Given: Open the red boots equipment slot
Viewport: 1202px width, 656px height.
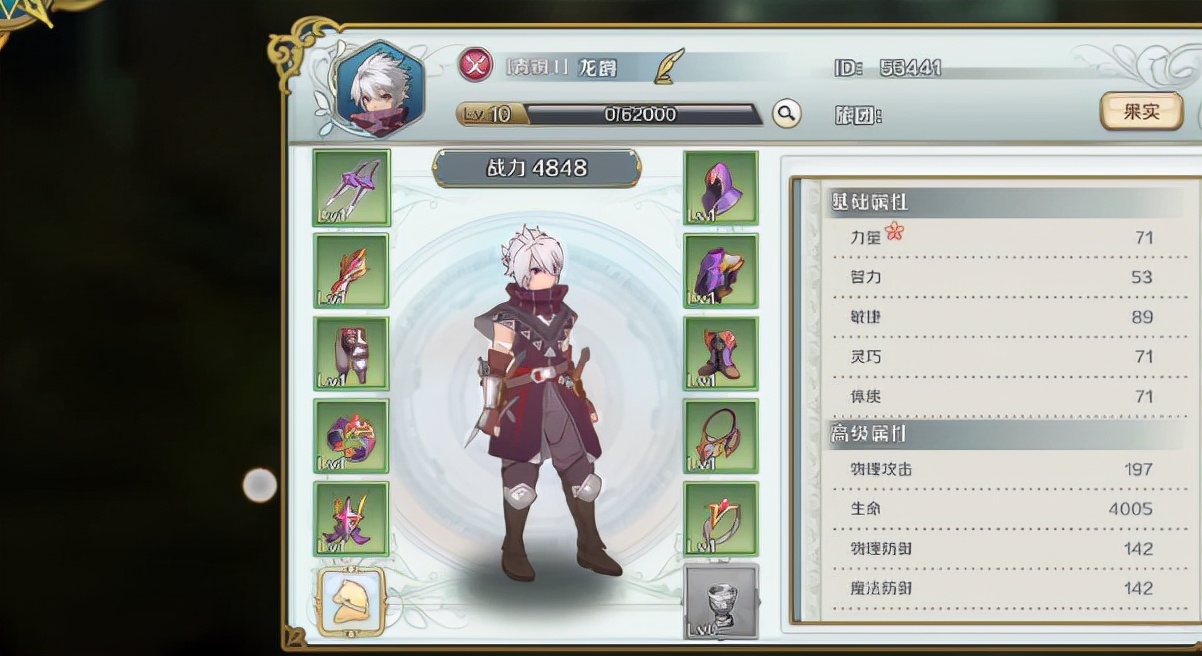Looking at the screenshot, I should coord(721,354).
